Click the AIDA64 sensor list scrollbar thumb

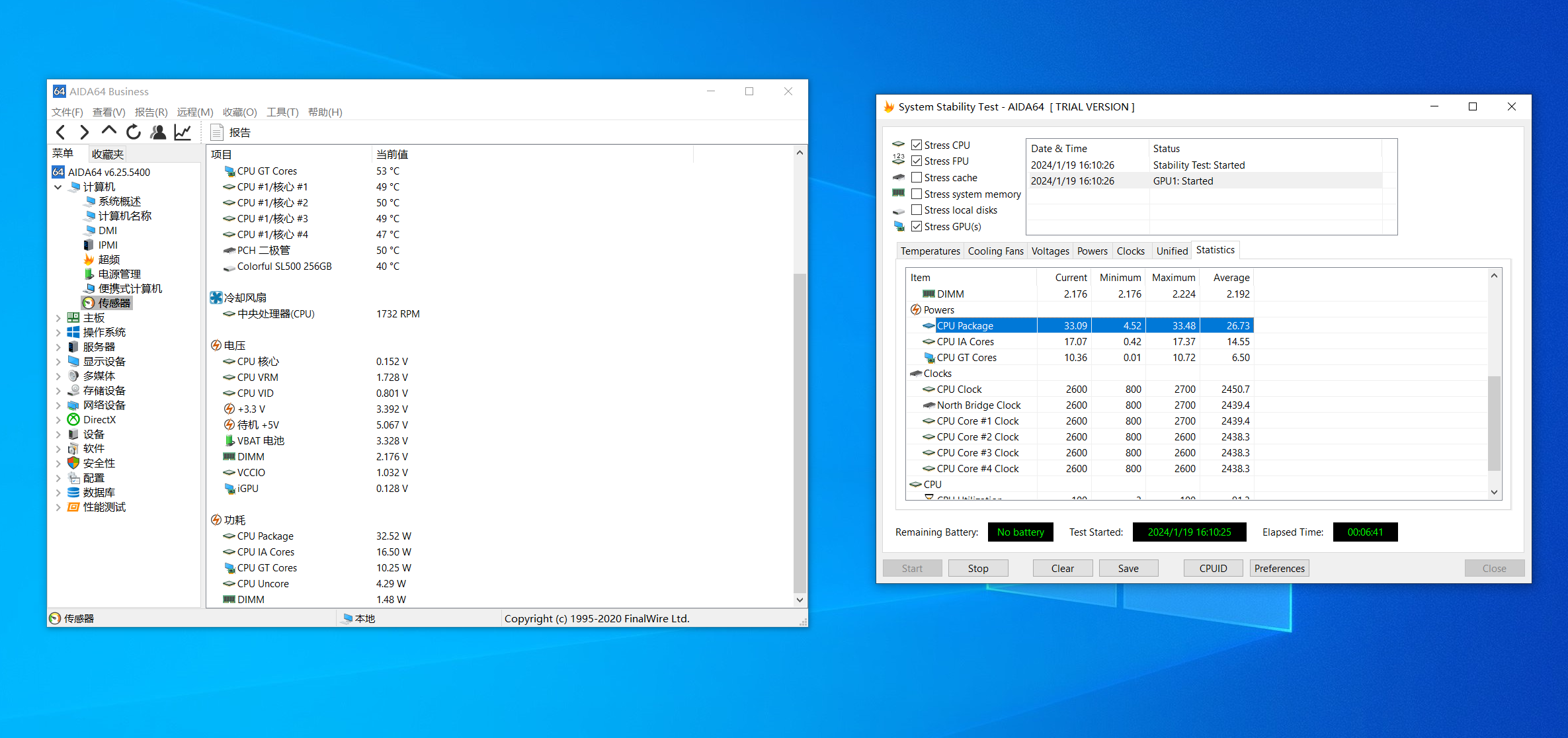(800, 433)
